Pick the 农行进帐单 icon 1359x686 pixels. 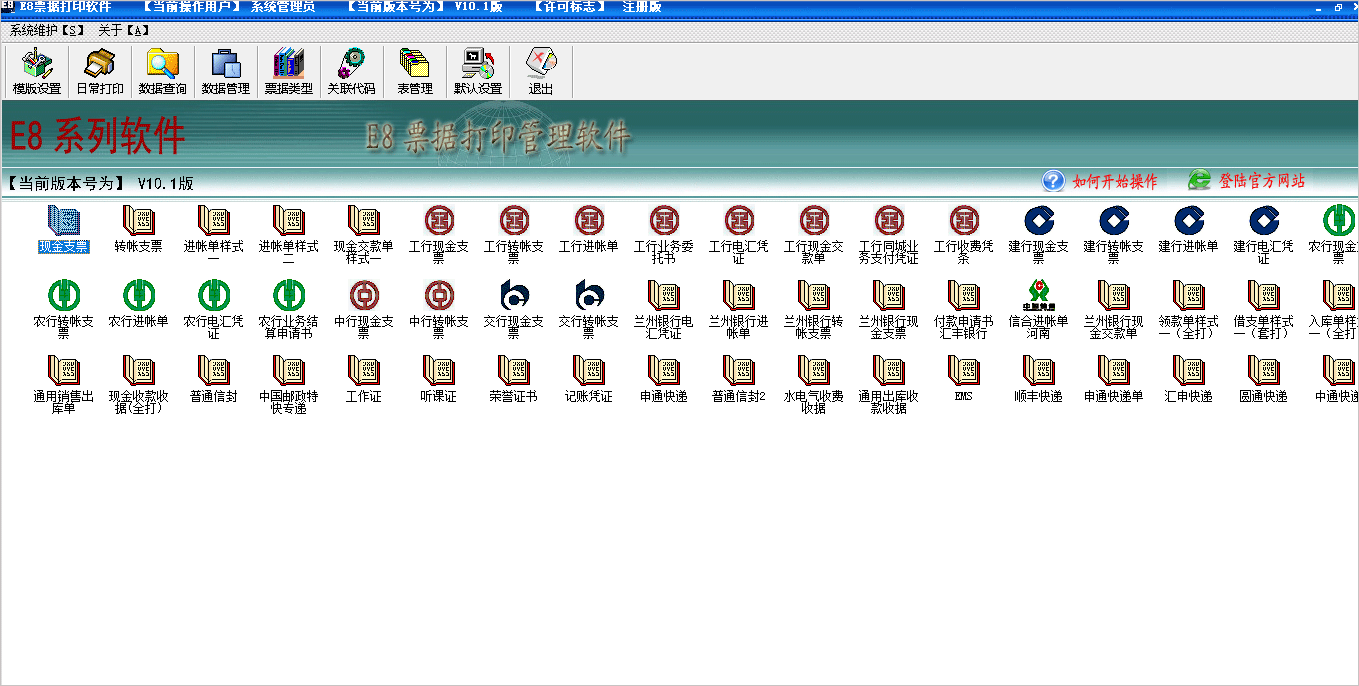[138, 304]
